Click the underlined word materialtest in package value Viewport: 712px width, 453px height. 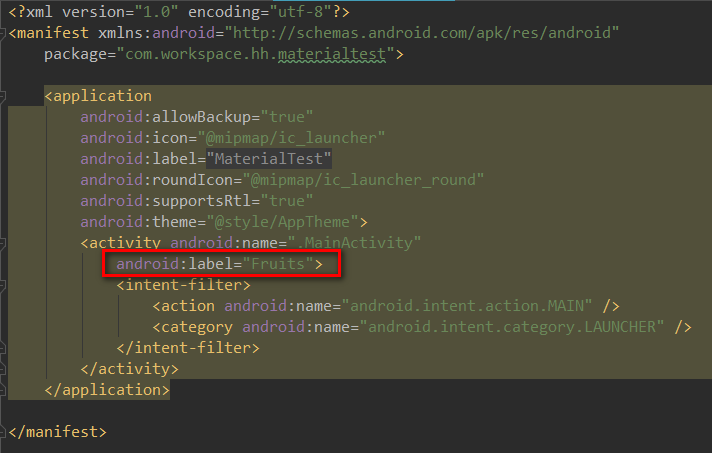[332, 54]
